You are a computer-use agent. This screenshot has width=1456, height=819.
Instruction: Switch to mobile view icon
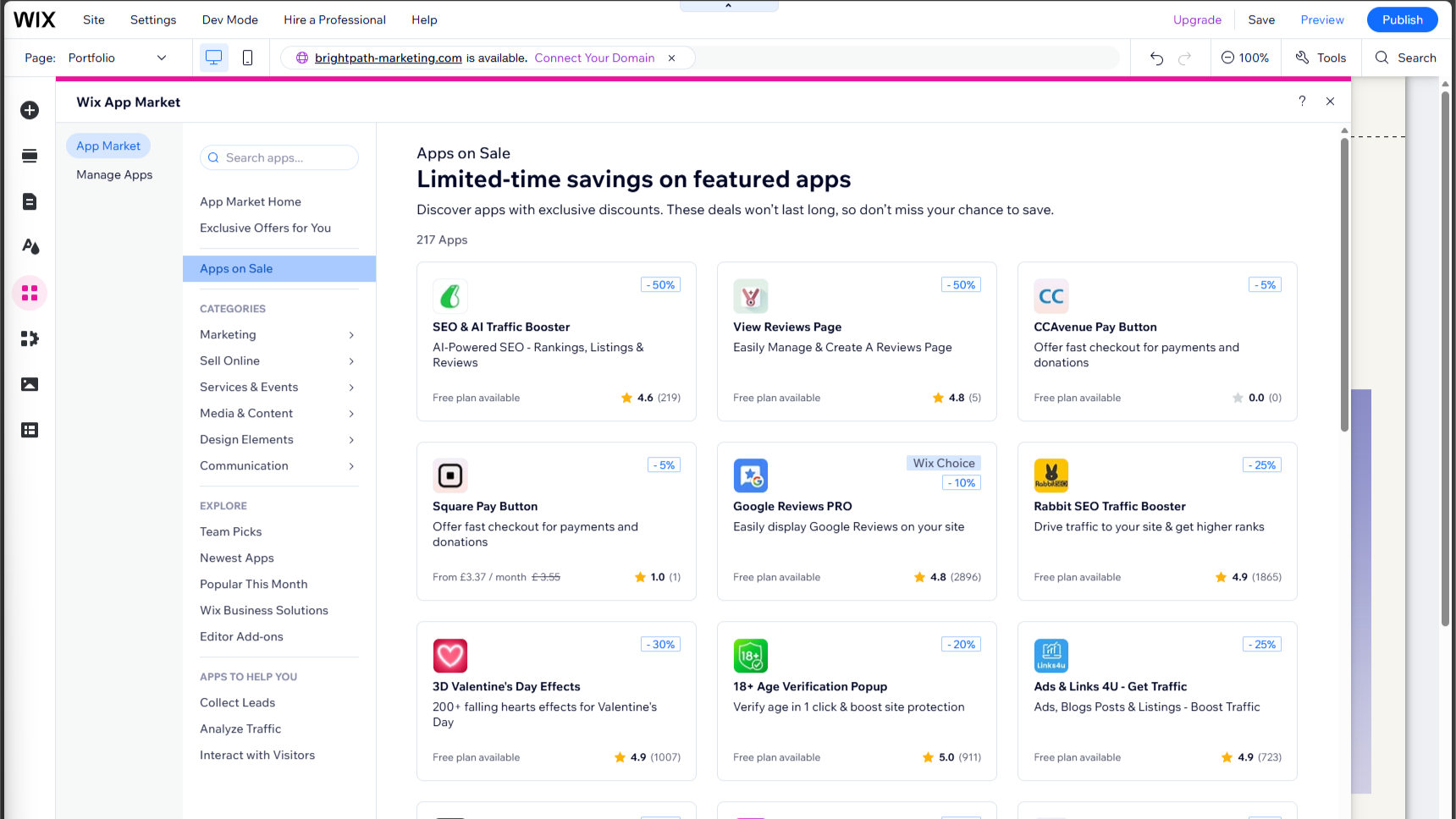(x=247, y=58)
